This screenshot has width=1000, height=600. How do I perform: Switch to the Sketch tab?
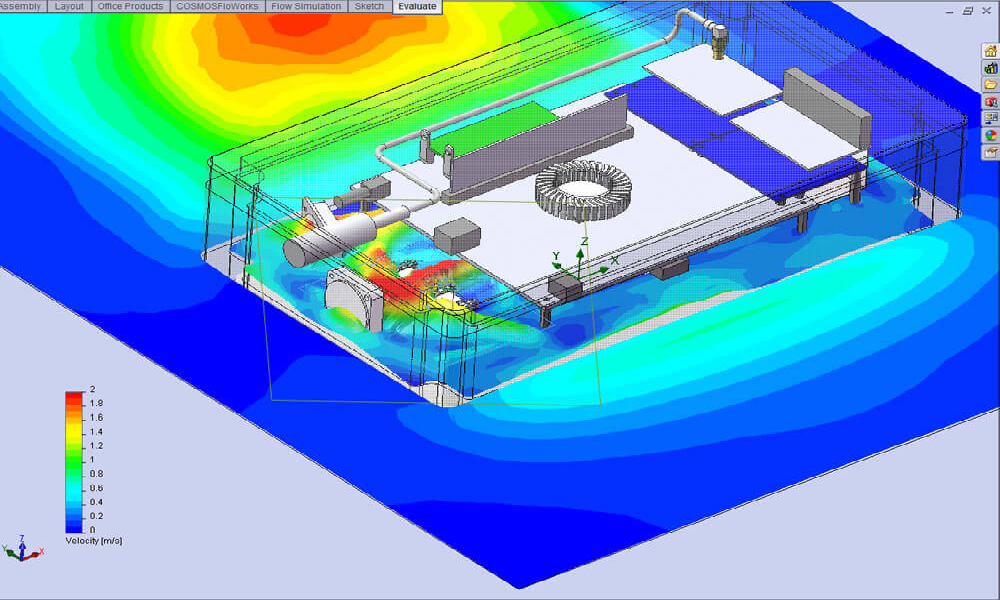tap(369, 6)
